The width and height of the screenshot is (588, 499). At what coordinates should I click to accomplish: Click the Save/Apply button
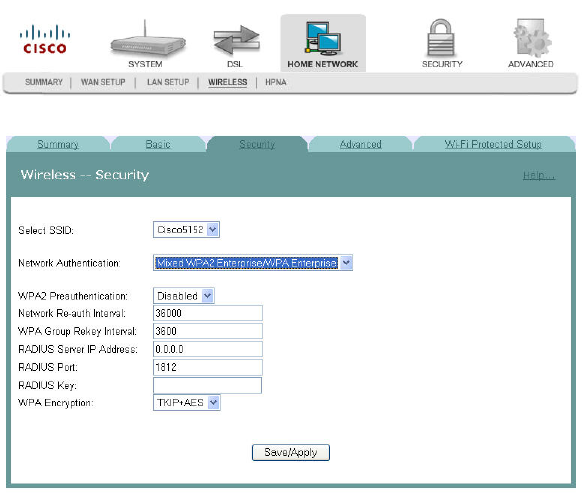pos(291,453)
